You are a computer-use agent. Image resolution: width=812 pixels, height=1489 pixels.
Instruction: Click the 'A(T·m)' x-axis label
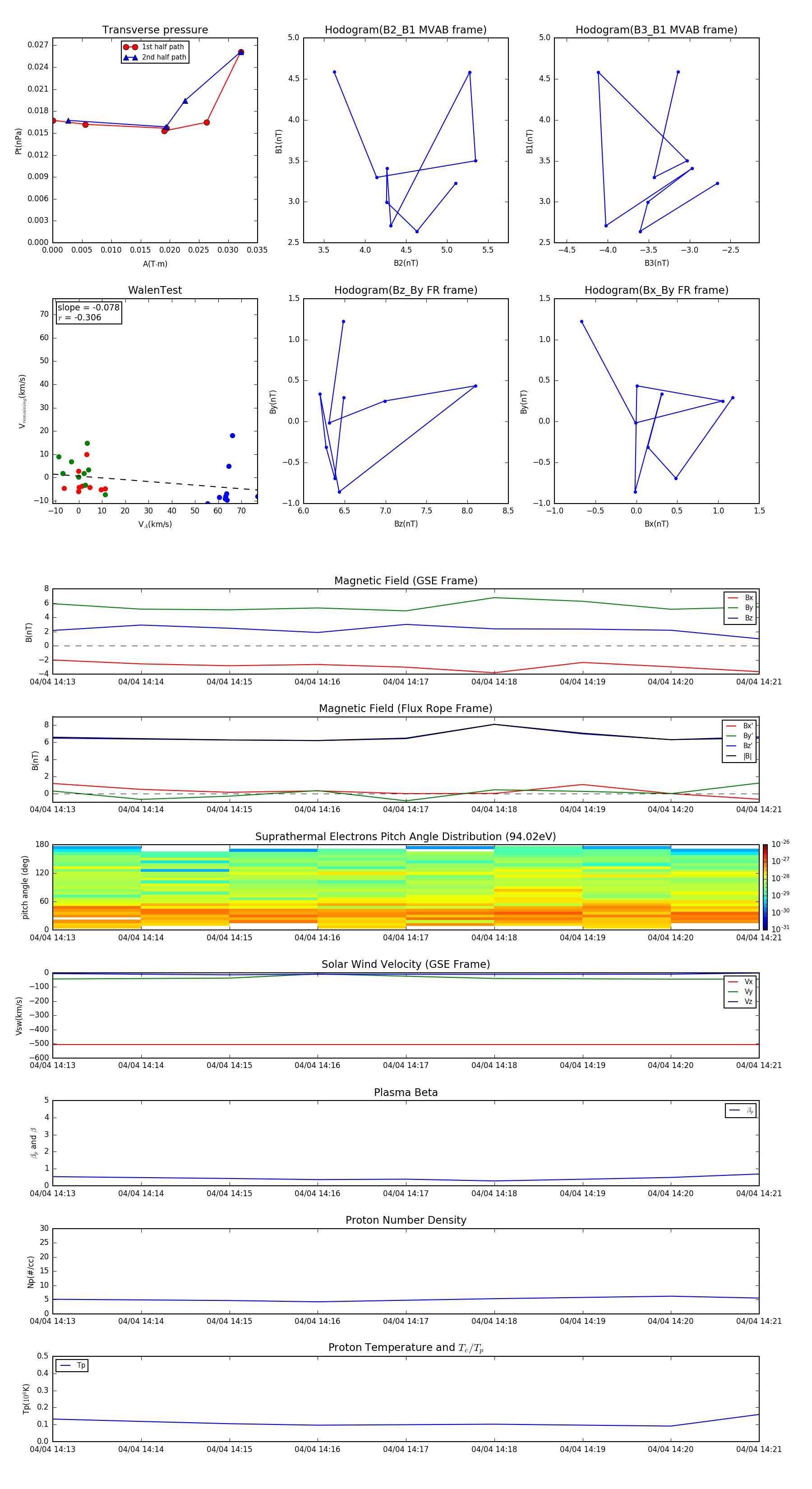click(155, 264)
